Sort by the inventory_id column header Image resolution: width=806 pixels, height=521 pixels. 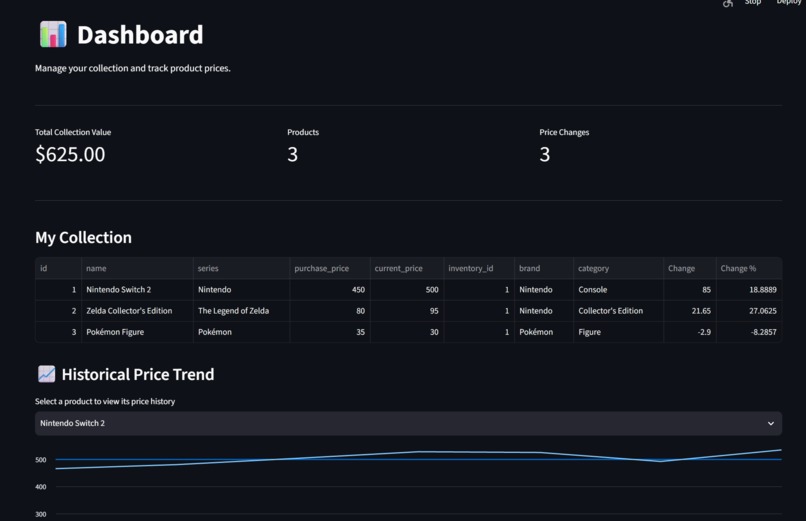pos(479,268)
